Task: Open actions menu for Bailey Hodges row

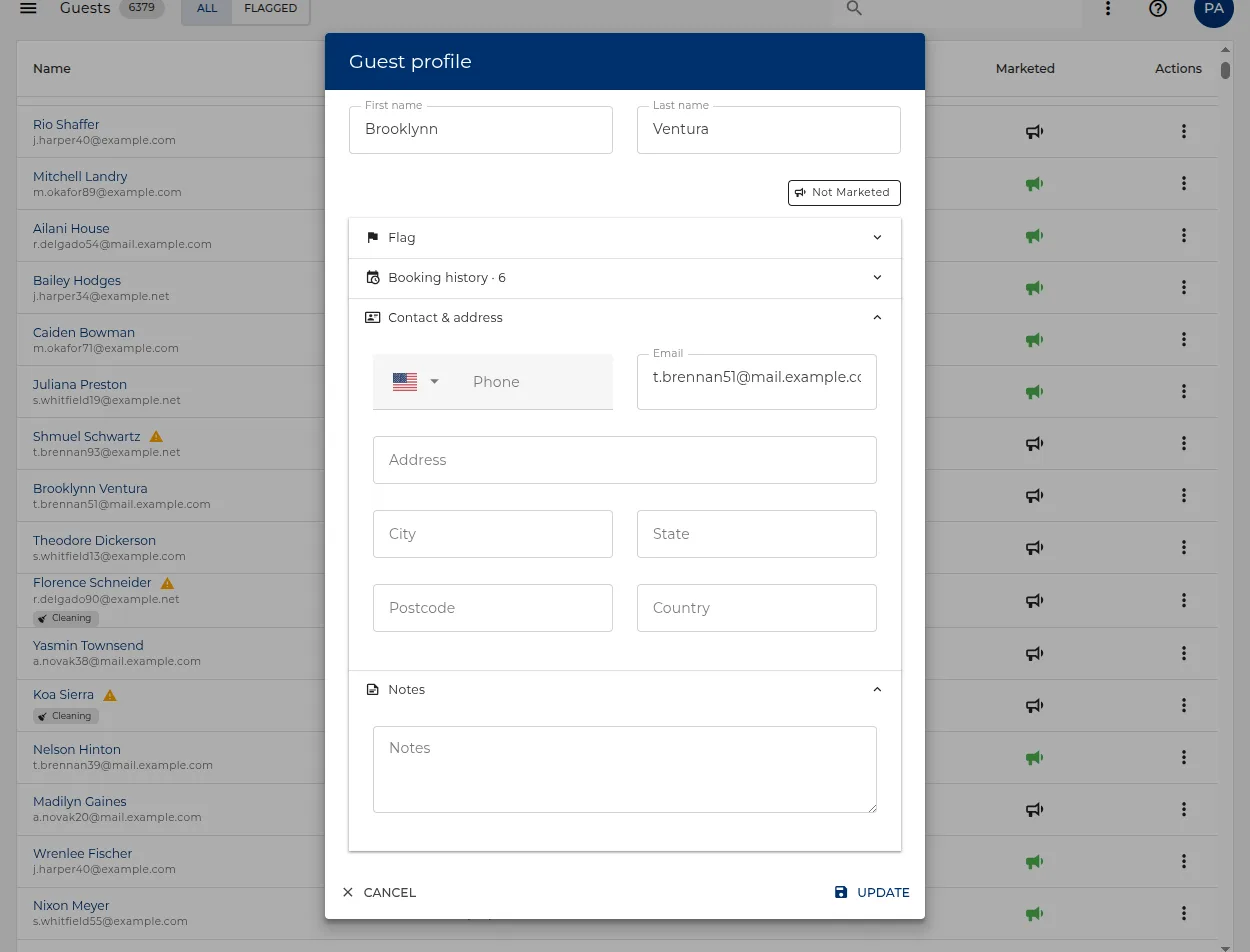Action: pos(1184,287)
